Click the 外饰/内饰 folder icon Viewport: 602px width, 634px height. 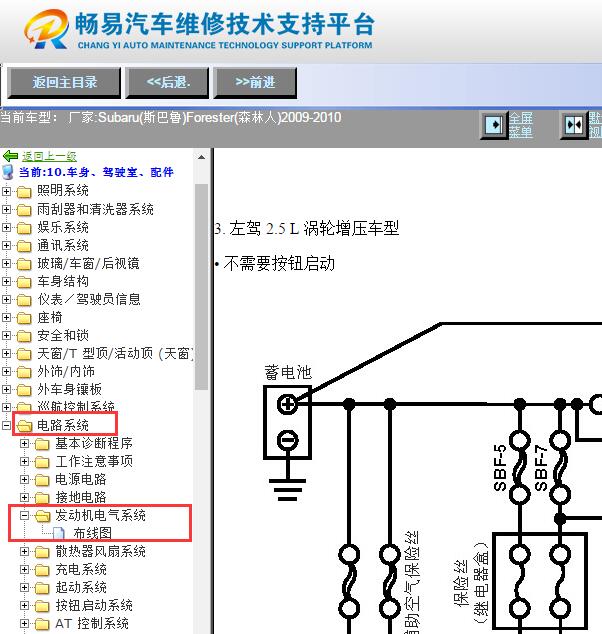[x=24, y=372]
